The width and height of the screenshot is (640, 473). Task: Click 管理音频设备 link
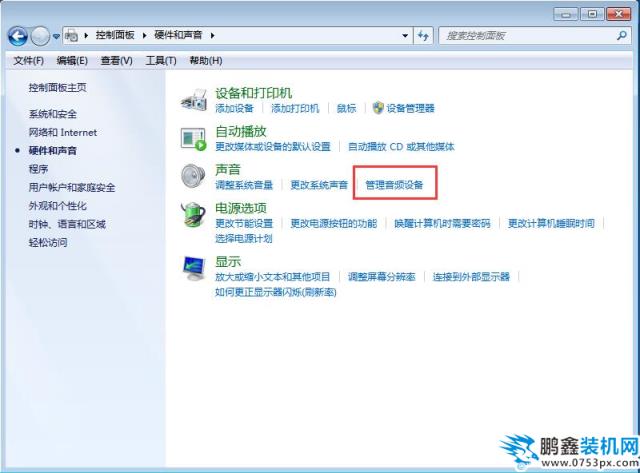pyautogui.click(x=394, y=185)
